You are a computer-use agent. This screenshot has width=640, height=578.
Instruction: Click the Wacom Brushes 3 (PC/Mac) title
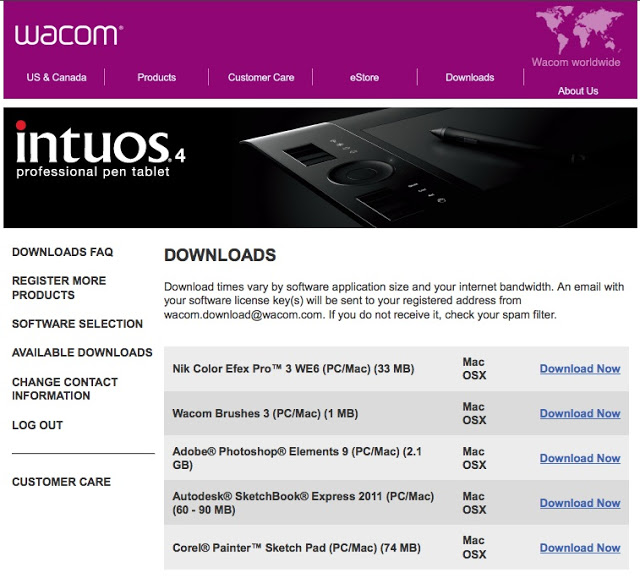point(265,414)
